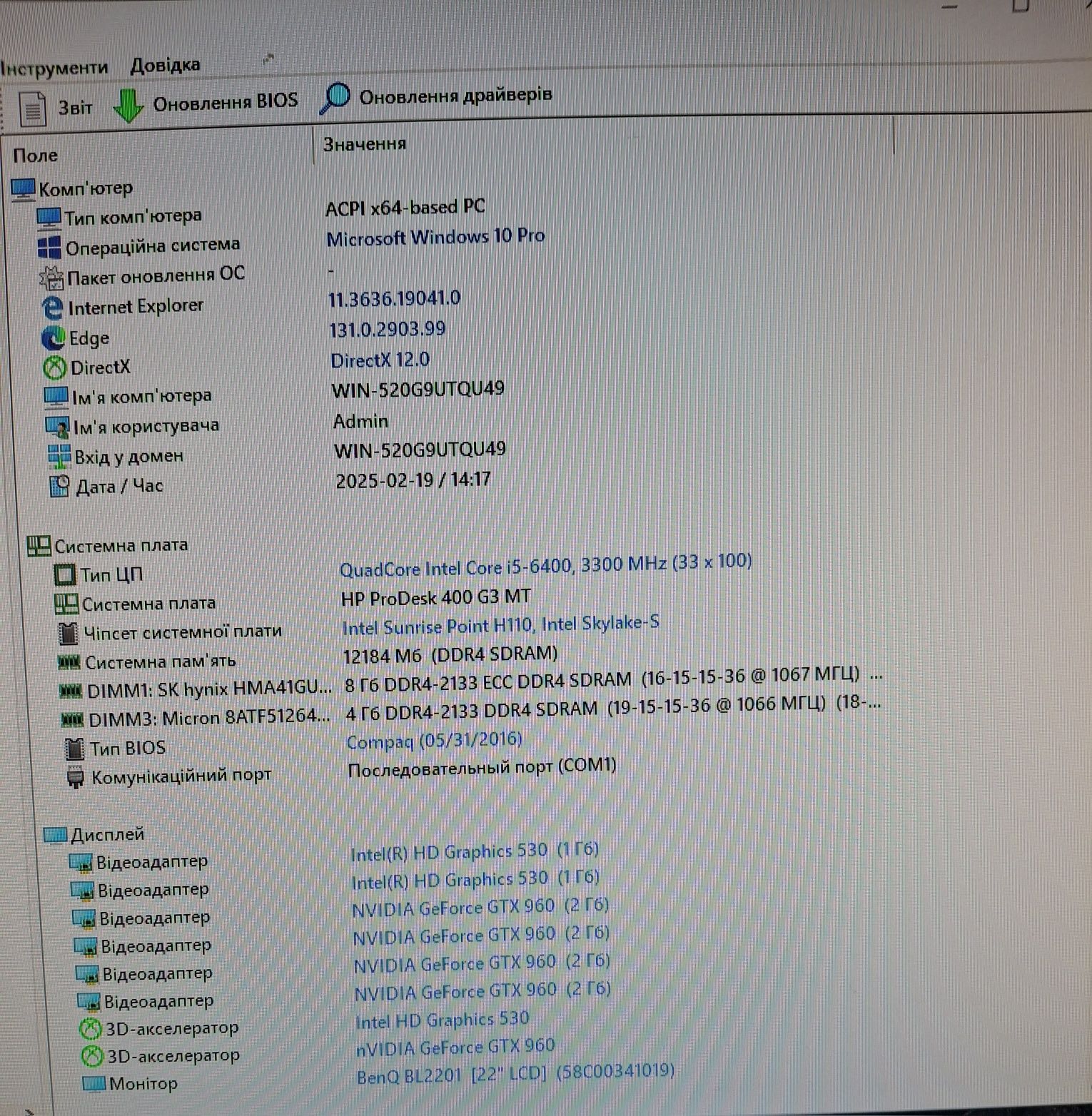This screenshot has width=1092, height=1116.
Task: Select the Последовательный порт (COM1) value
Action: [x=482, y=768]
